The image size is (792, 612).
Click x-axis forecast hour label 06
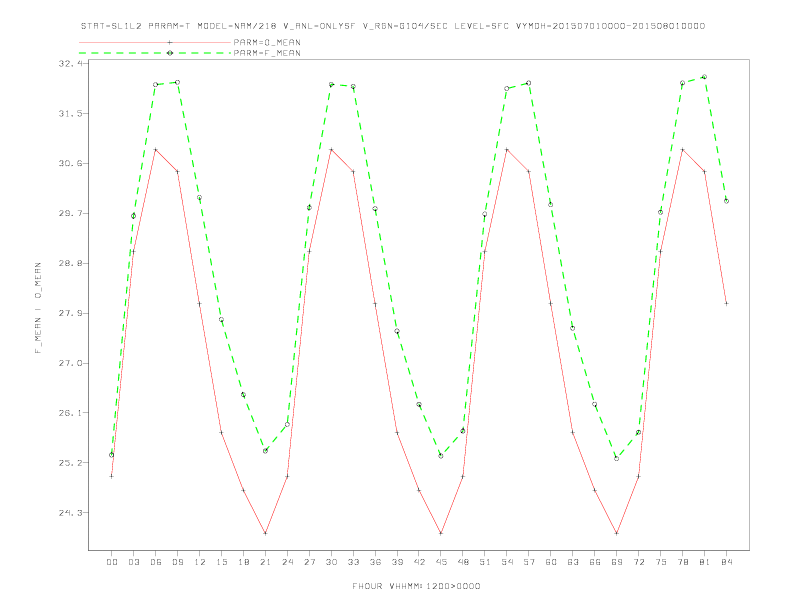tap(156, 562)
